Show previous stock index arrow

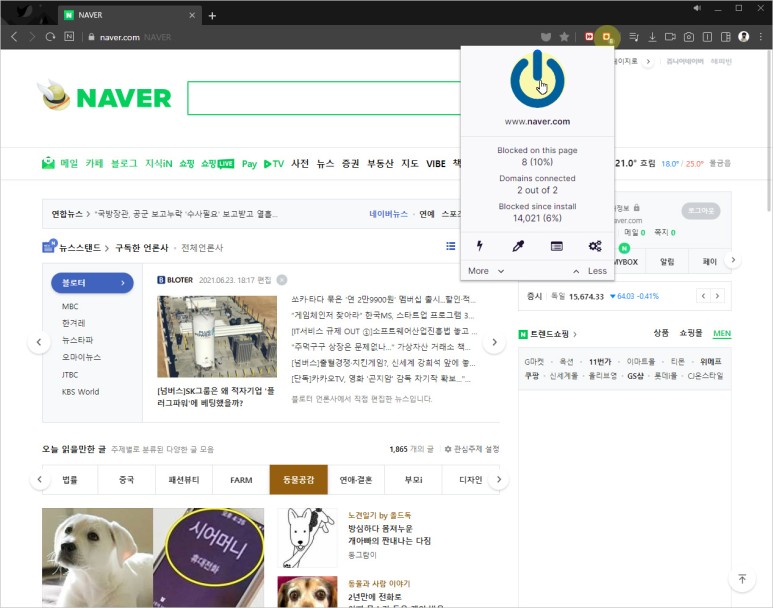click(x=703, y=296)
